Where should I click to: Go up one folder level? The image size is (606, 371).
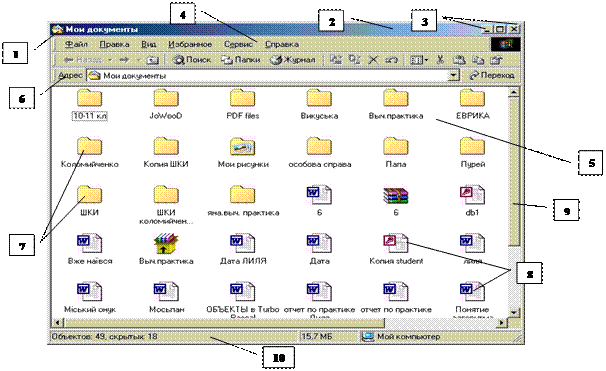coord(153,60)
